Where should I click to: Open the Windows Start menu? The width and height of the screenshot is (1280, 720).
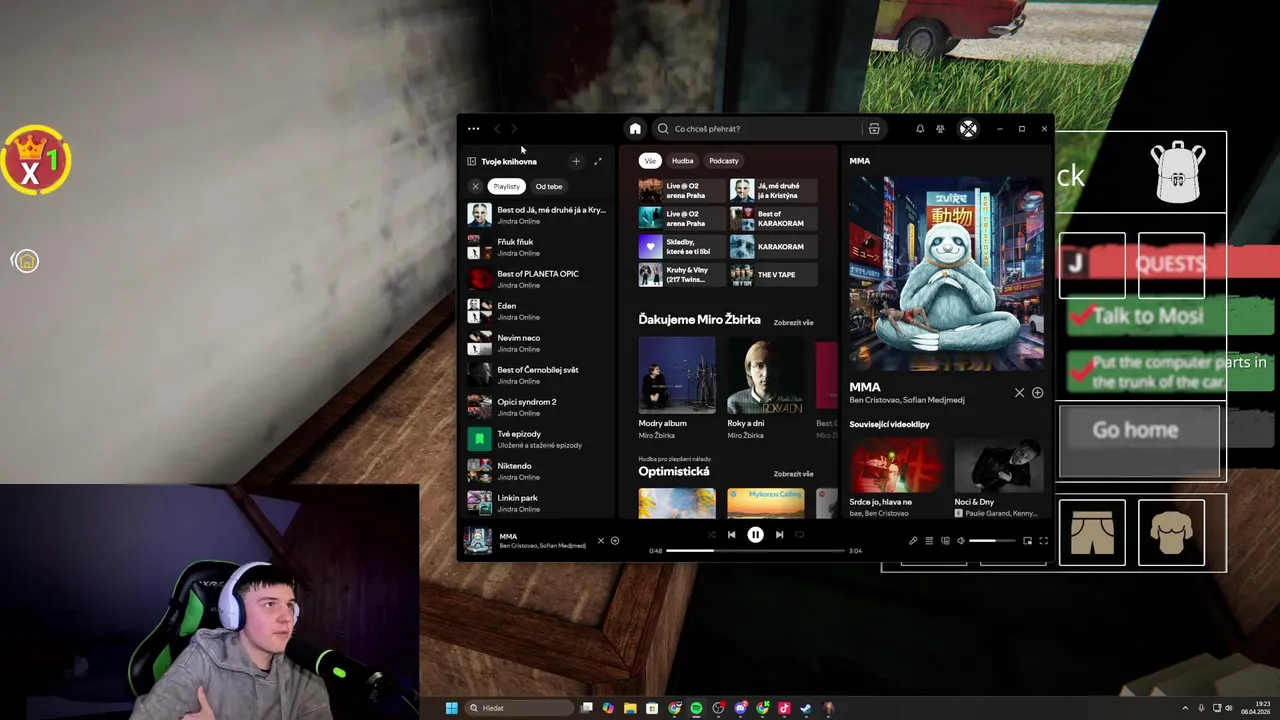tap(451, 708)
